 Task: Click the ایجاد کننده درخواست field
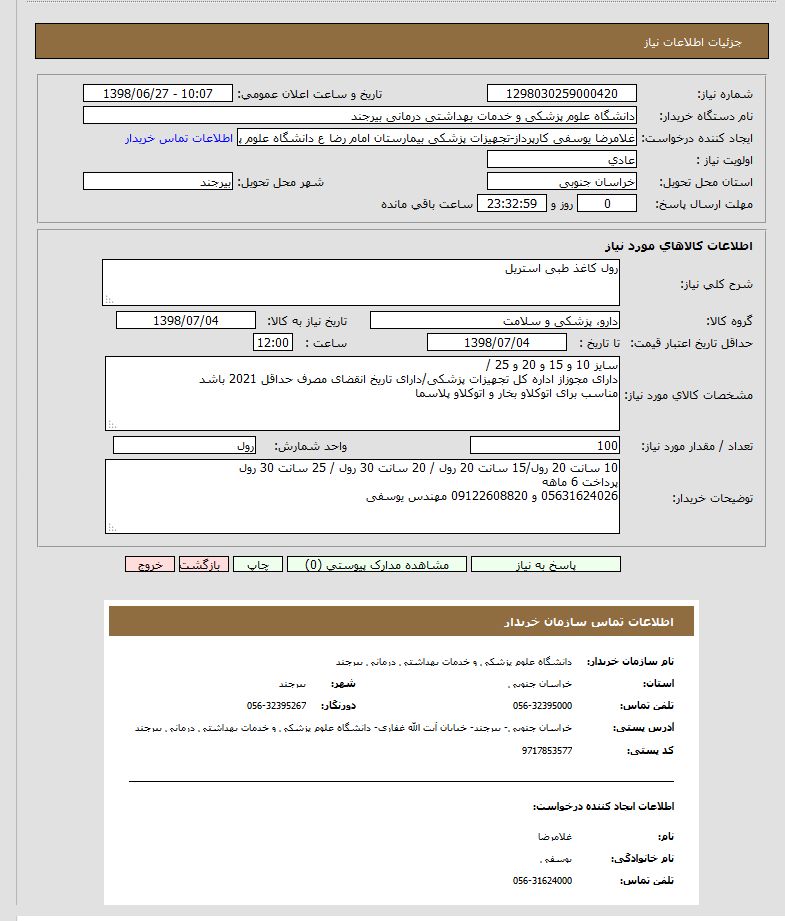point(438,138)
